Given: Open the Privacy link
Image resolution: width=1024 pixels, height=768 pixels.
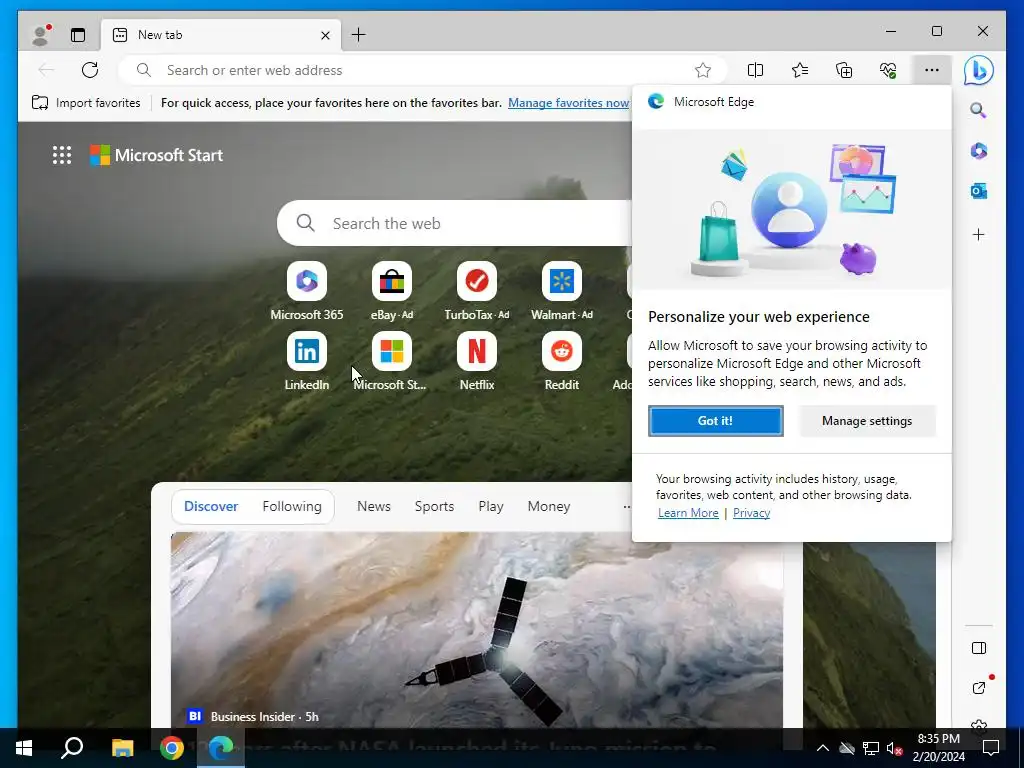Looking at the screenshot, I should 751,513.
